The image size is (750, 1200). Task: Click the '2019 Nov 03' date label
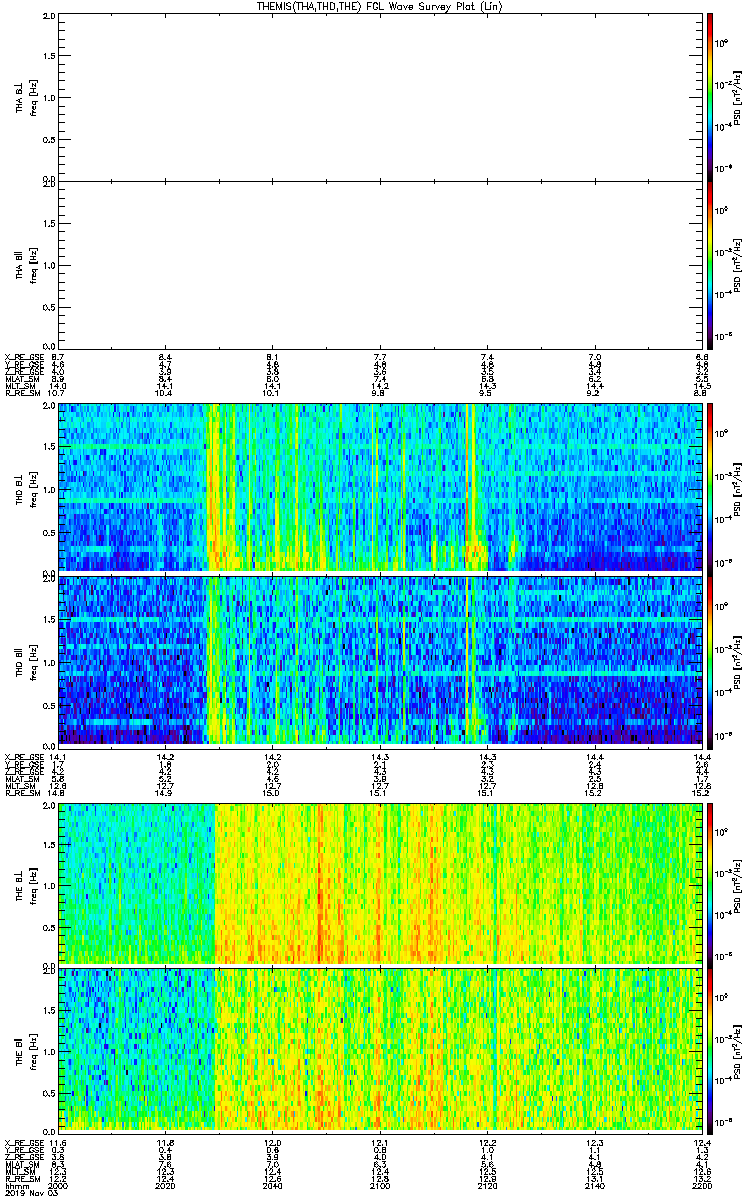click(30, 1194)
